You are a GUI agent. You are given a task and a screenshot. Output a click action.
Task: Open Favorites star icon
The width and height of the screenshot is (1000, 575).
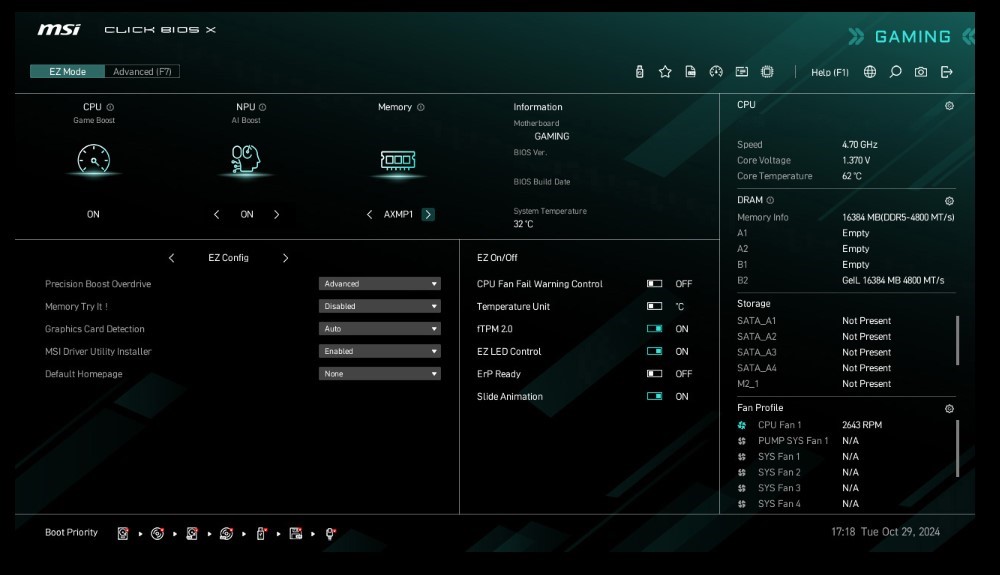[665, 72]
